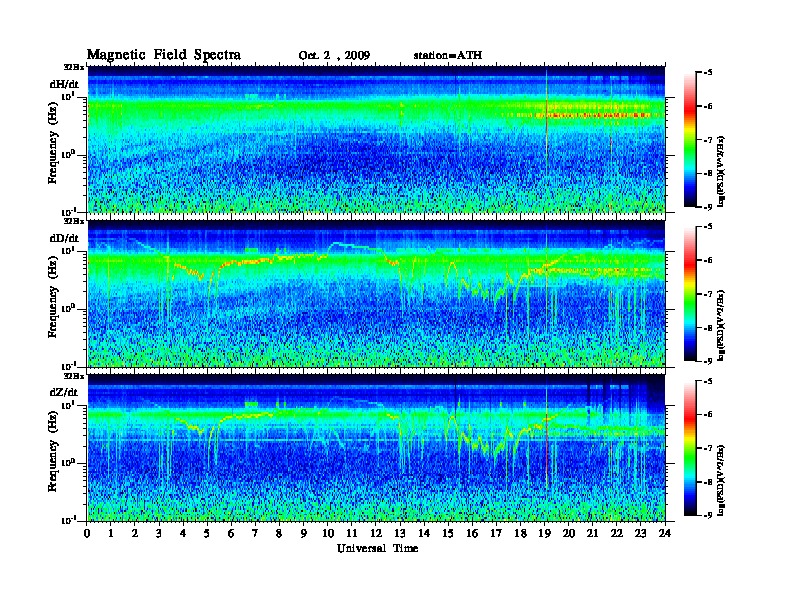792x612 pixels.
Task: Click the 'Frequency (Hz)' label of dH/dt panel
Action: (x=53, y=143)
